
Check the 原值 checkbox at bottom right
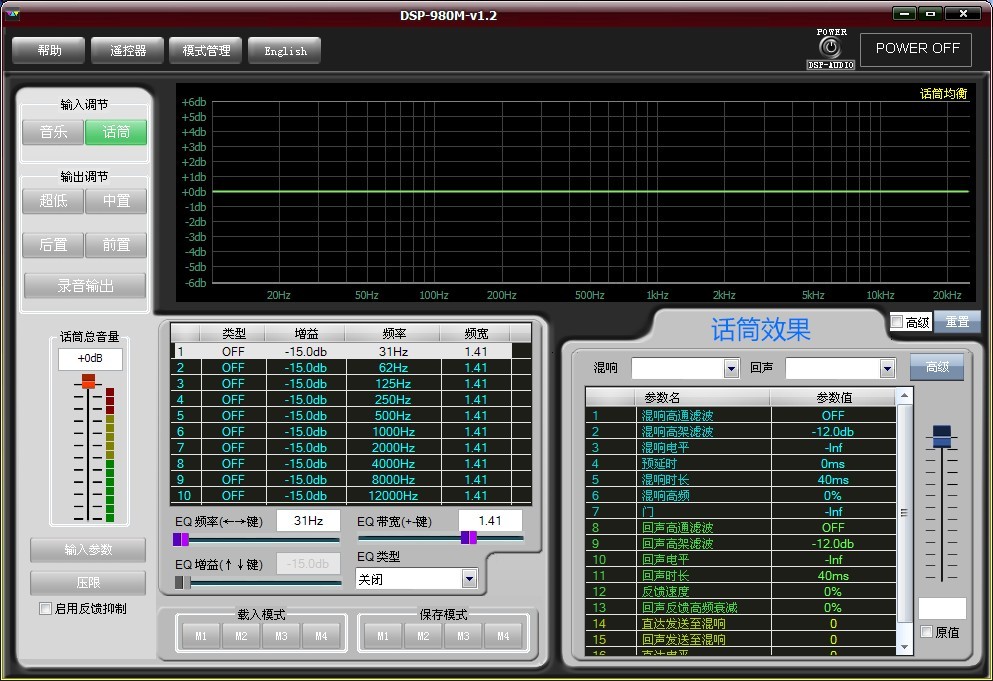pos(926,631)
